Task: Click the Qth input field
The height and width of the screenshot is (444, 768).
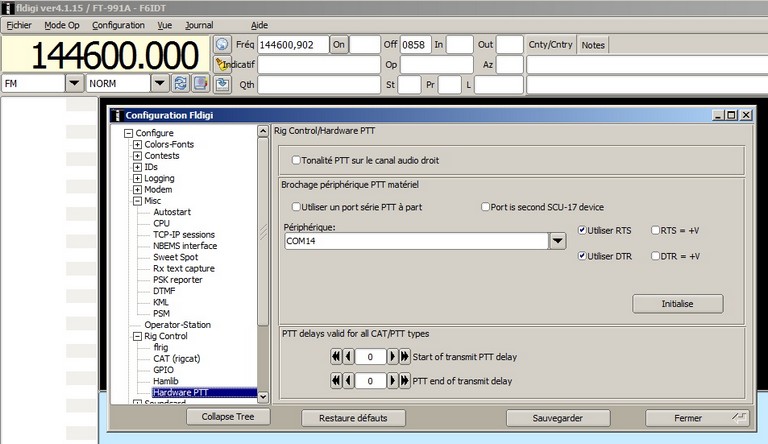Action: tap(319, 84)
